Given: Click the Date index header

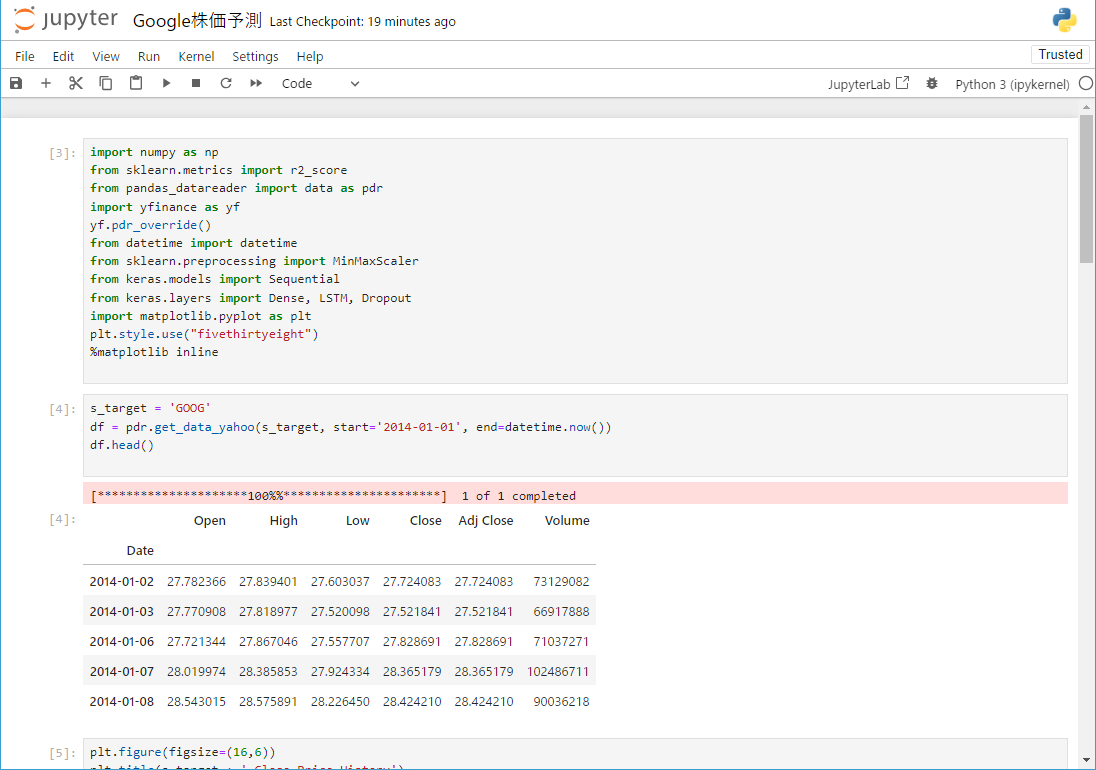Looking at the screenshot, I should (x=140, y=551).
